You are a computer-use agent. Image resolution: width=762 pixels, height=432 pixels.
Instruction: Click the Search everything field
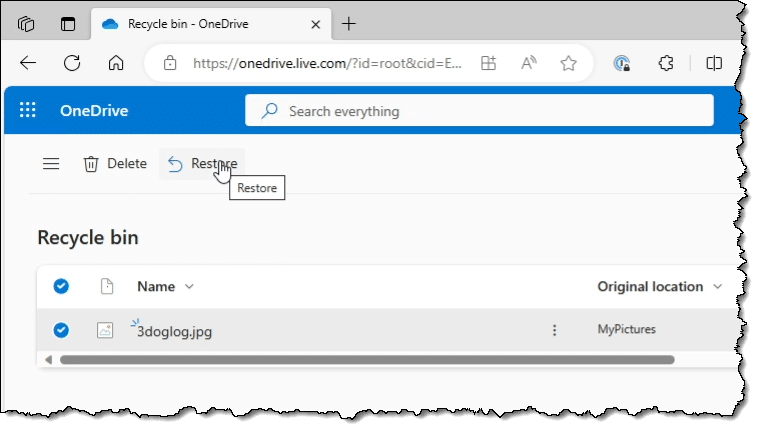pyautogui.click(x=480, y=111)
